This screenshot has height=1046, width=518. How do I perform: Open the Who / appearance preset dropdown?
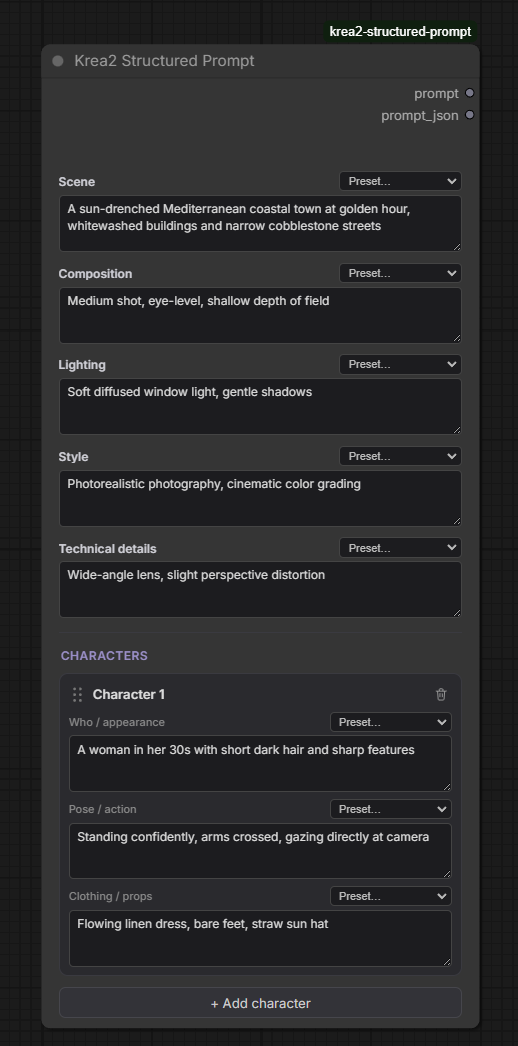[391, 722]
